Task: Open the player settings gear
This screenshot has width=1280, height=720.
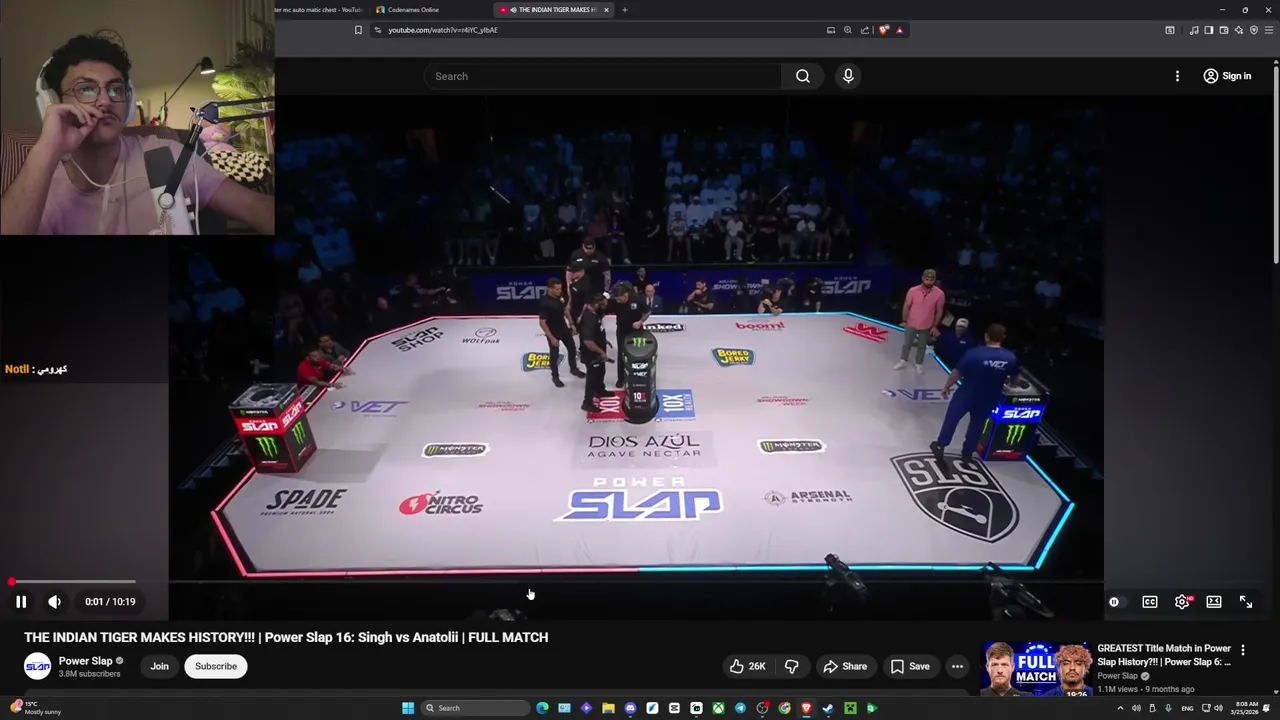Action: click(x=1182, y=602)
